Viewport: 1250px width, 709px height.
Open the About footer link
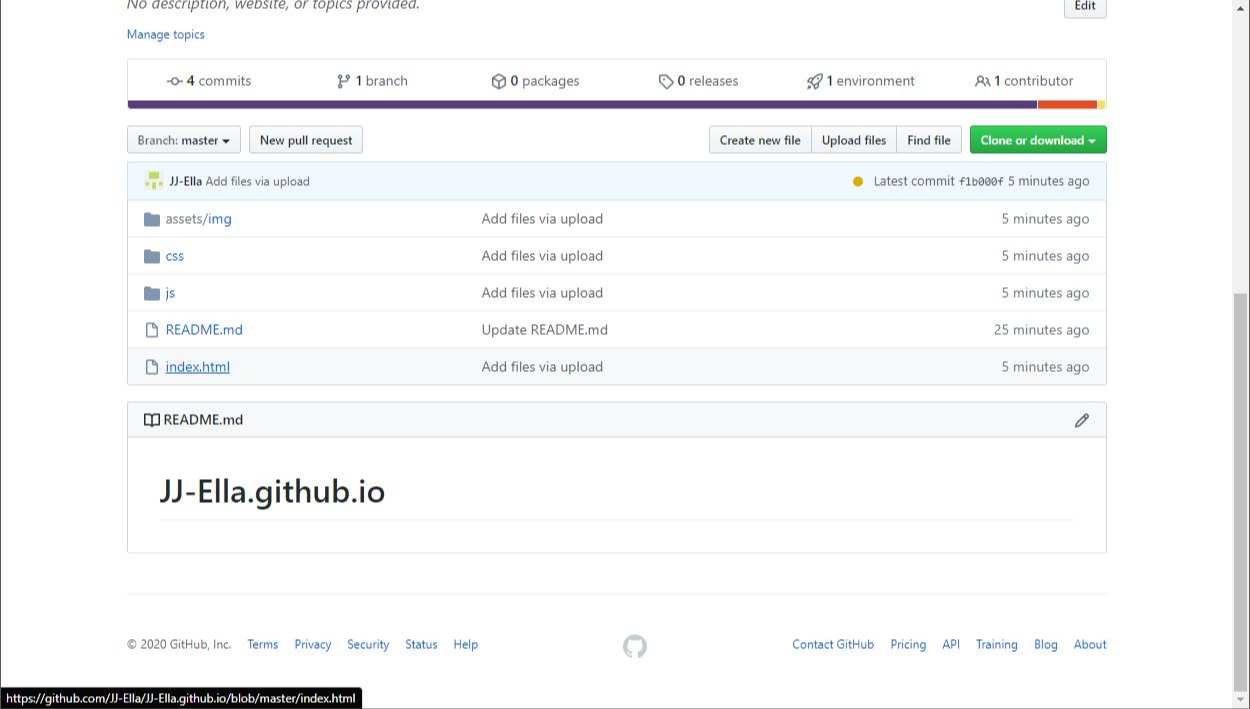coord(1090,645)
